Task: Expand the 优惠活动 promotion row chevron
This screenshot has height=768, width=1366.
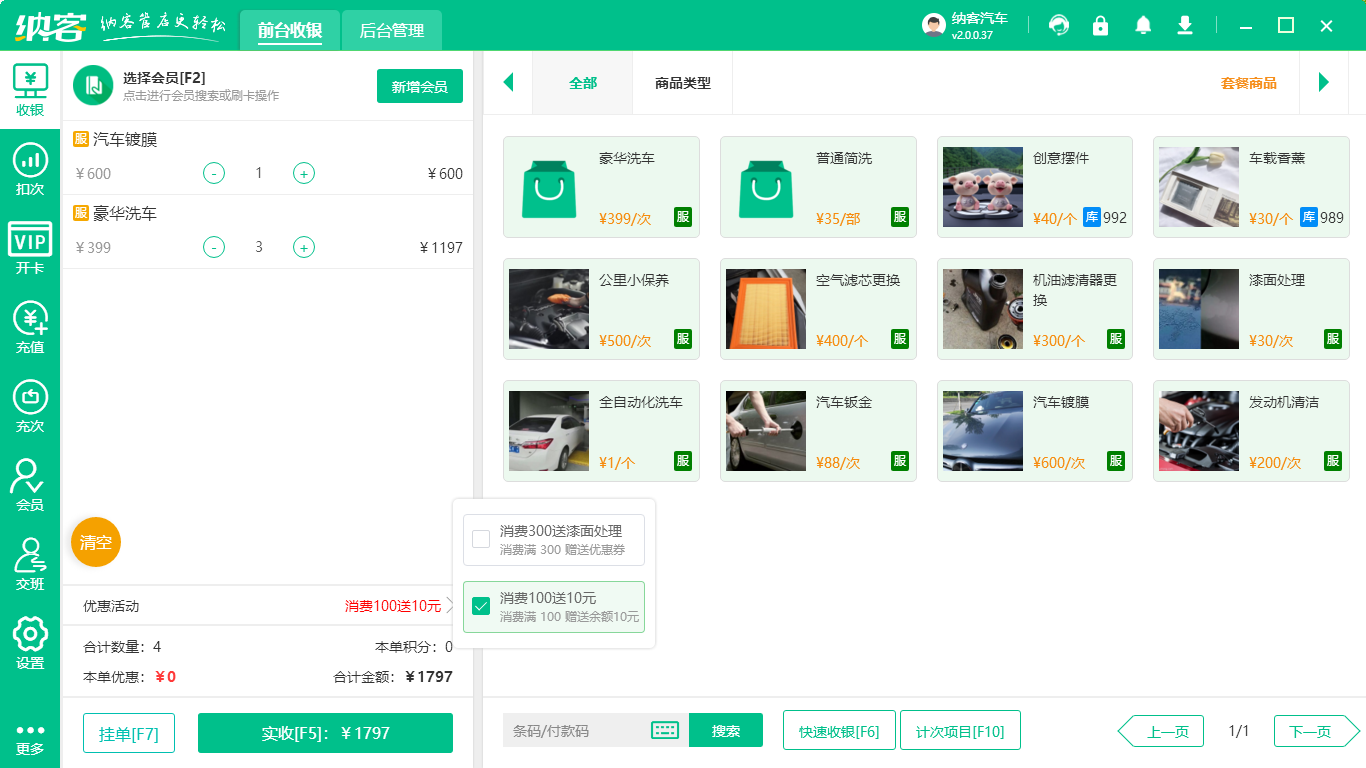Action: [450, 606]
